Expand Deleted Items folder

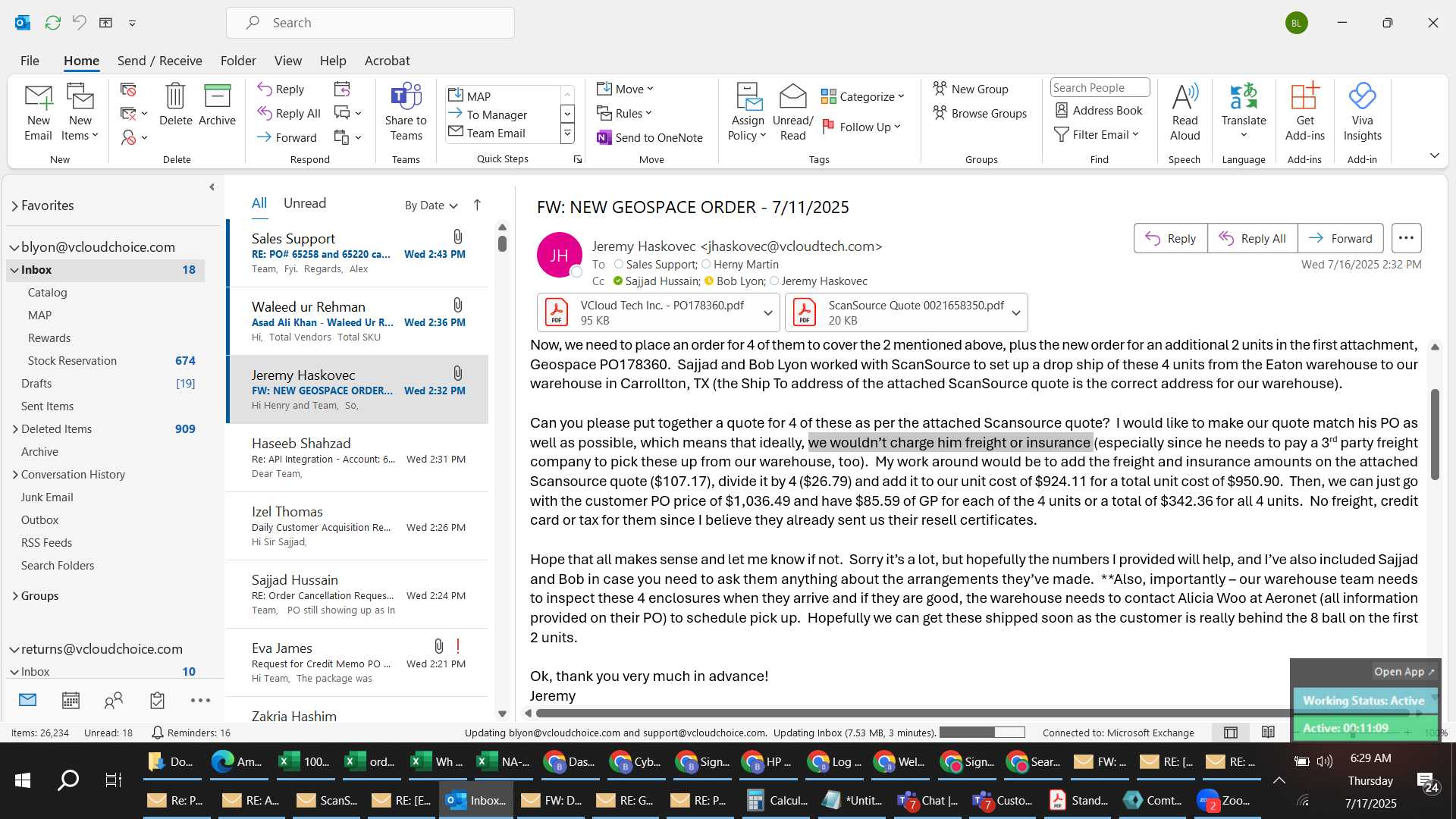[15, 428]
